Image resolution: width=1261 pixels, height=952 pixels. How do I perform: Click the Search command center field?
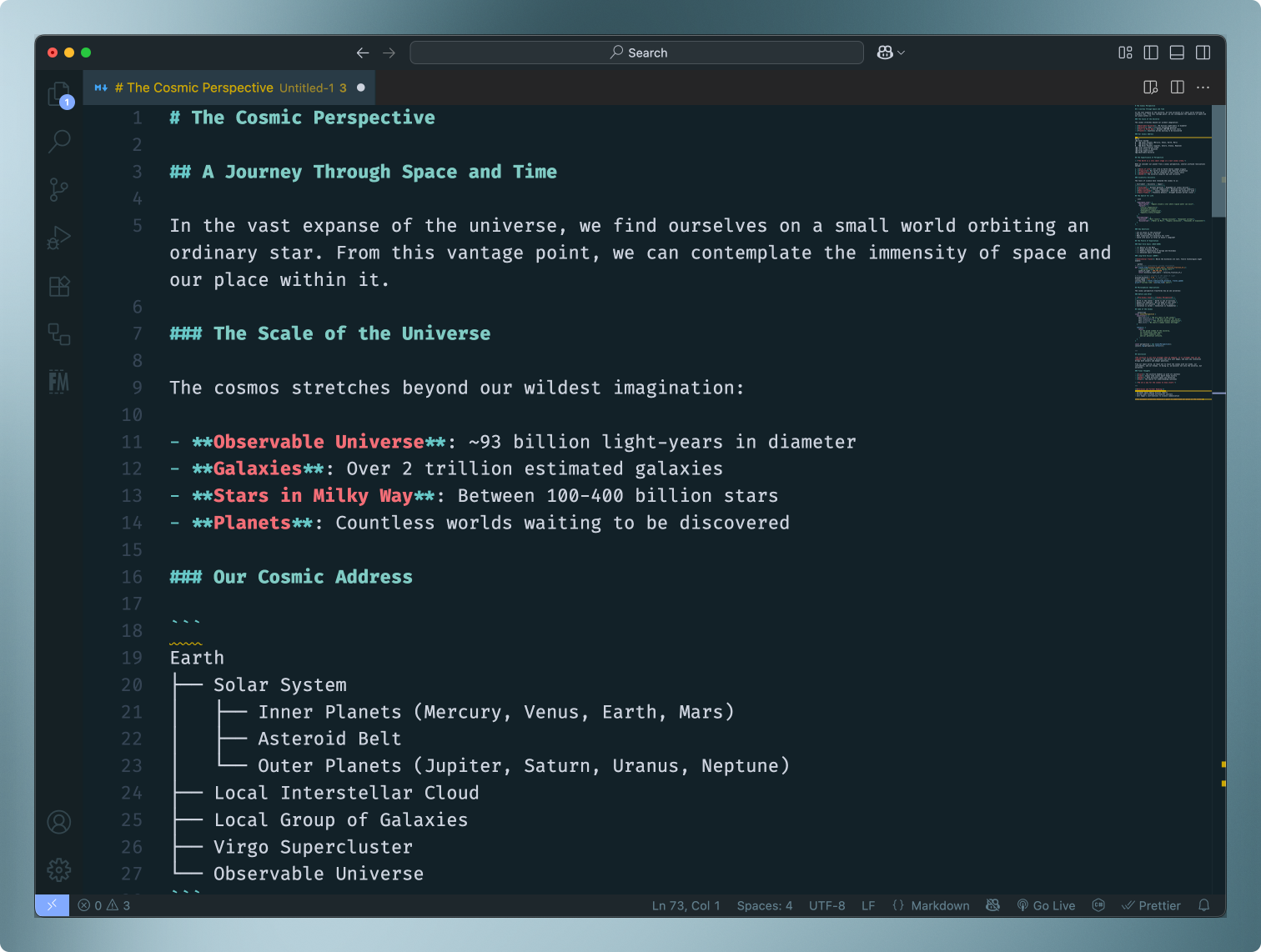[637, 53]
